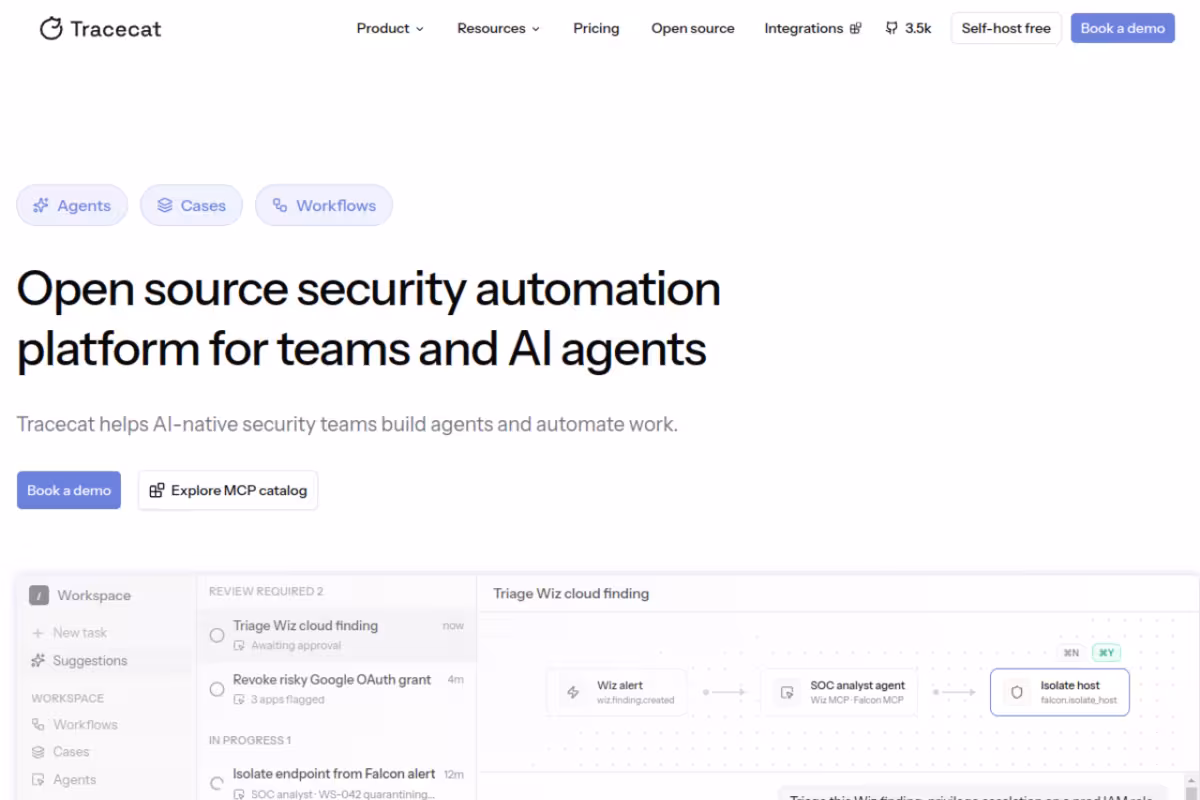Viewport: 1200px width, 800px height.
Task: Open Cases in the workspace sidebar
Action: (x=61, y=751)
